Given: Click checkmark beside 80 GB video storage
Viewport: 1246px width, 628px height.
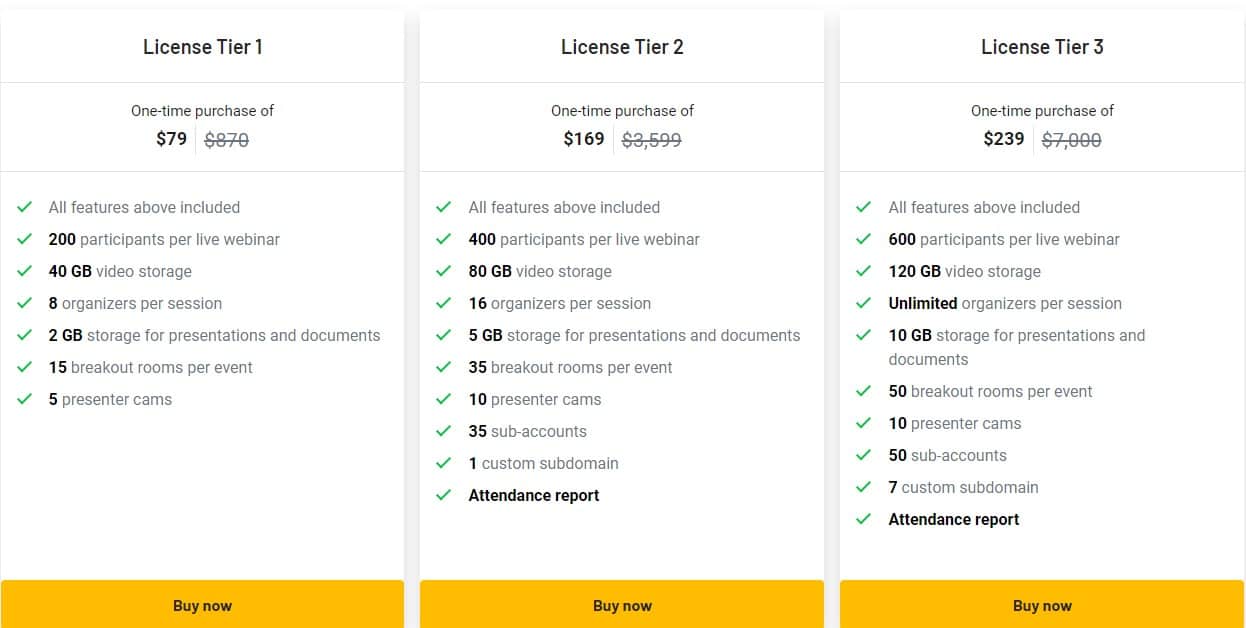Looking at the screenshot, I should click(444, 272).
